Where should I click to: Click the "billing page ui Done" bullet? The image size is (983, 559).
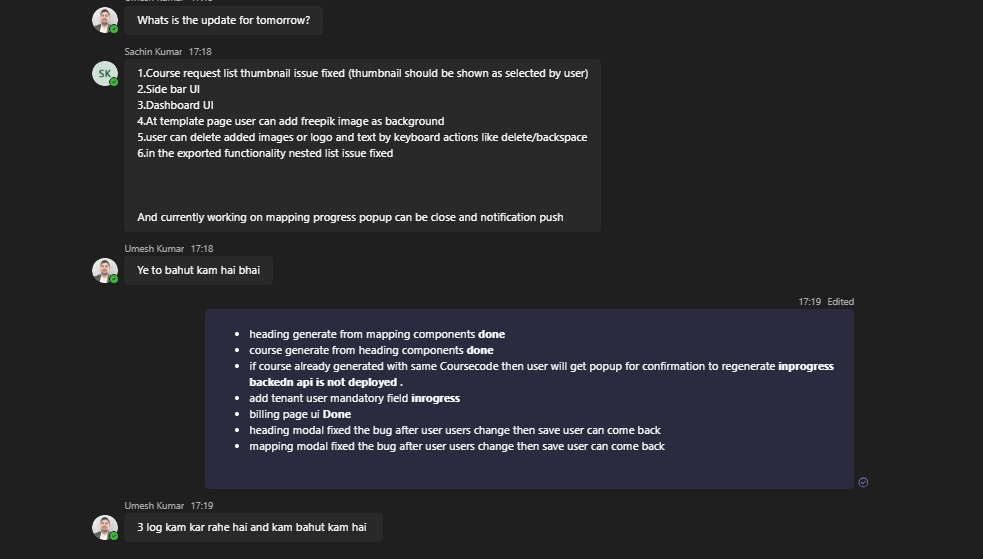[300, 414]
